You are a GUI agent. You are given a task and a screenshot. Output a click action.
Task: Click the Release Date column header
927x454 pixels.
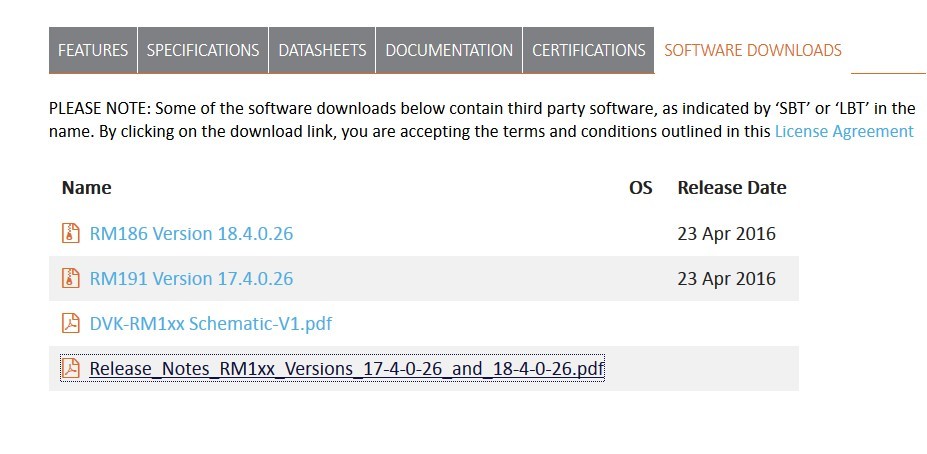tap(732, 187)
